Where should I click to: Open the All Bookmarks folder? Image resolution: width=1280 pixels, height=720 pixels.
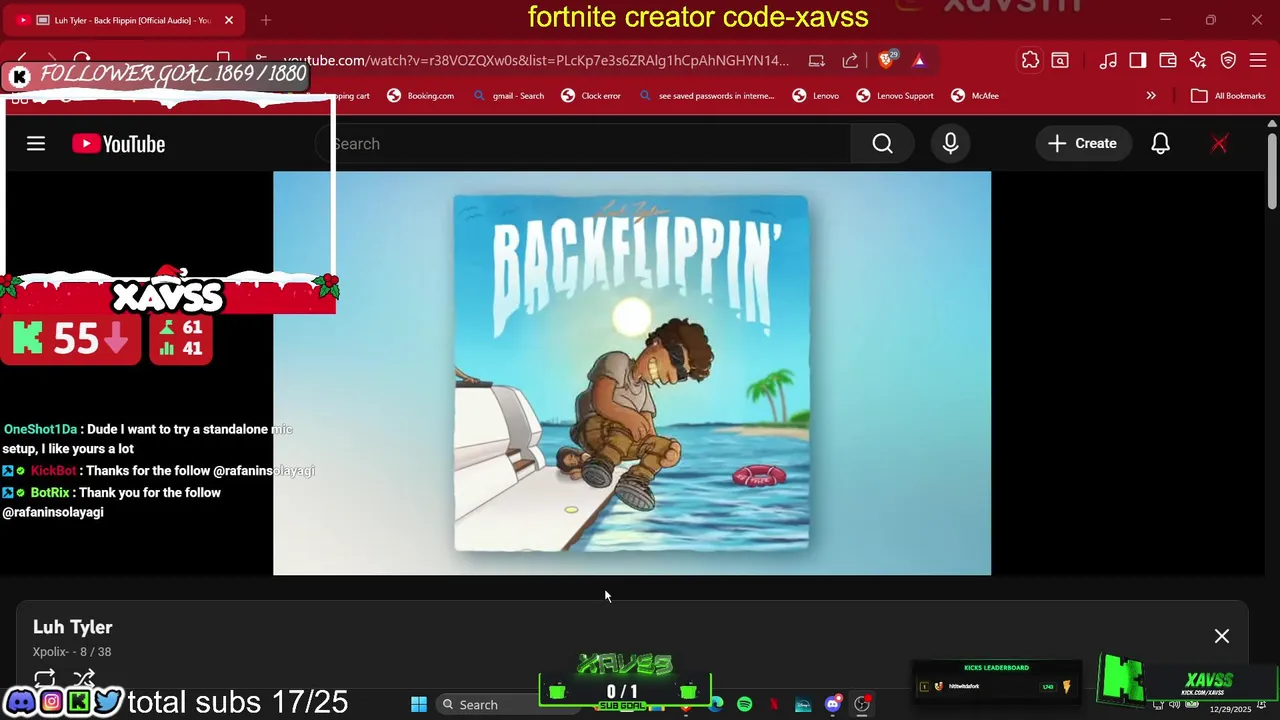(x=1228, y=96)
